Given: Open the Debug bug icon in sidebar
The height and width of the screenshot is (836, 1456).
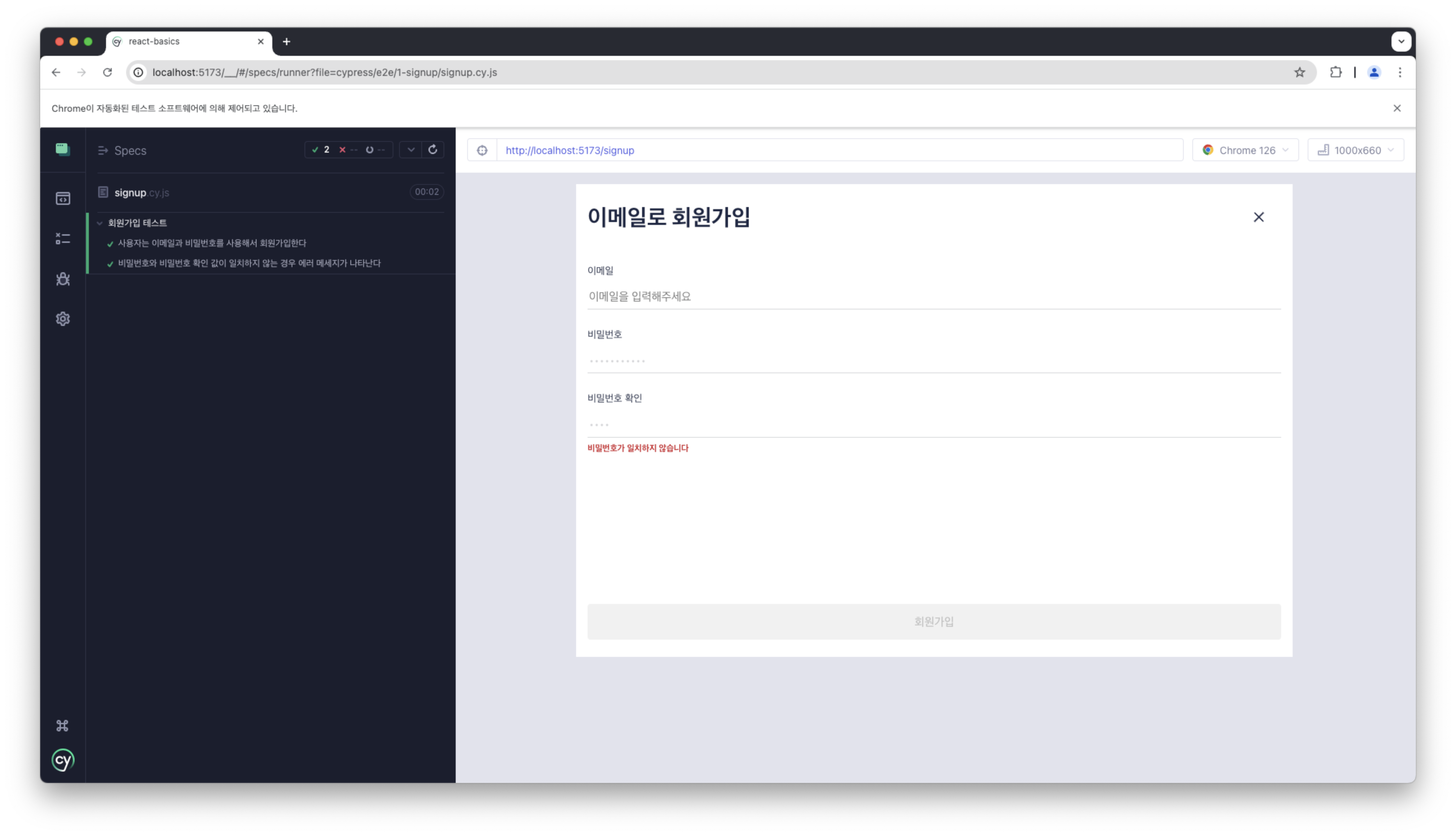Looking at the screenshot, I should [x=63, y=279].
